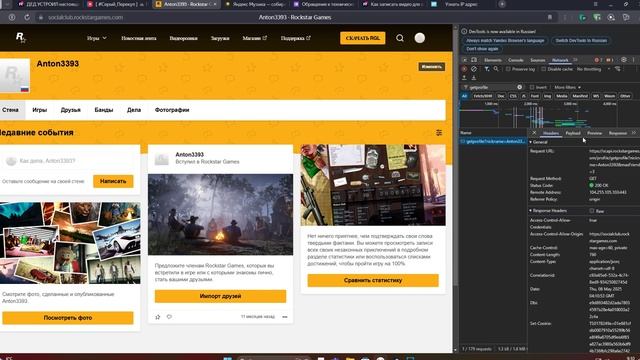Select the getprofile request row
640x360 pixels.
click(x=493, y=141)
